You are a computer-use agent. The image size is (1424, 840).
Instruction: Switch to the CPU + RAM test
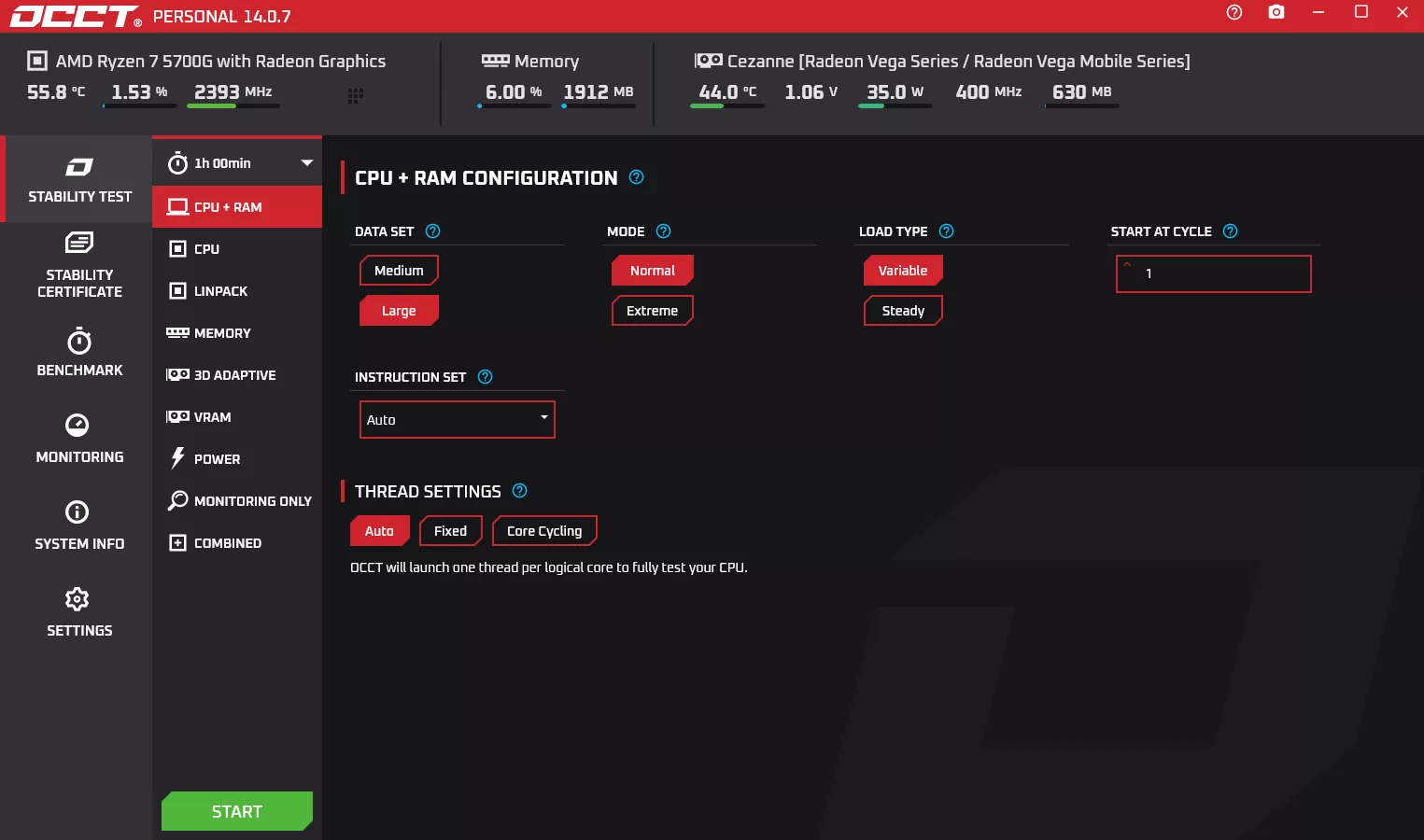click(x=237, y=207)
